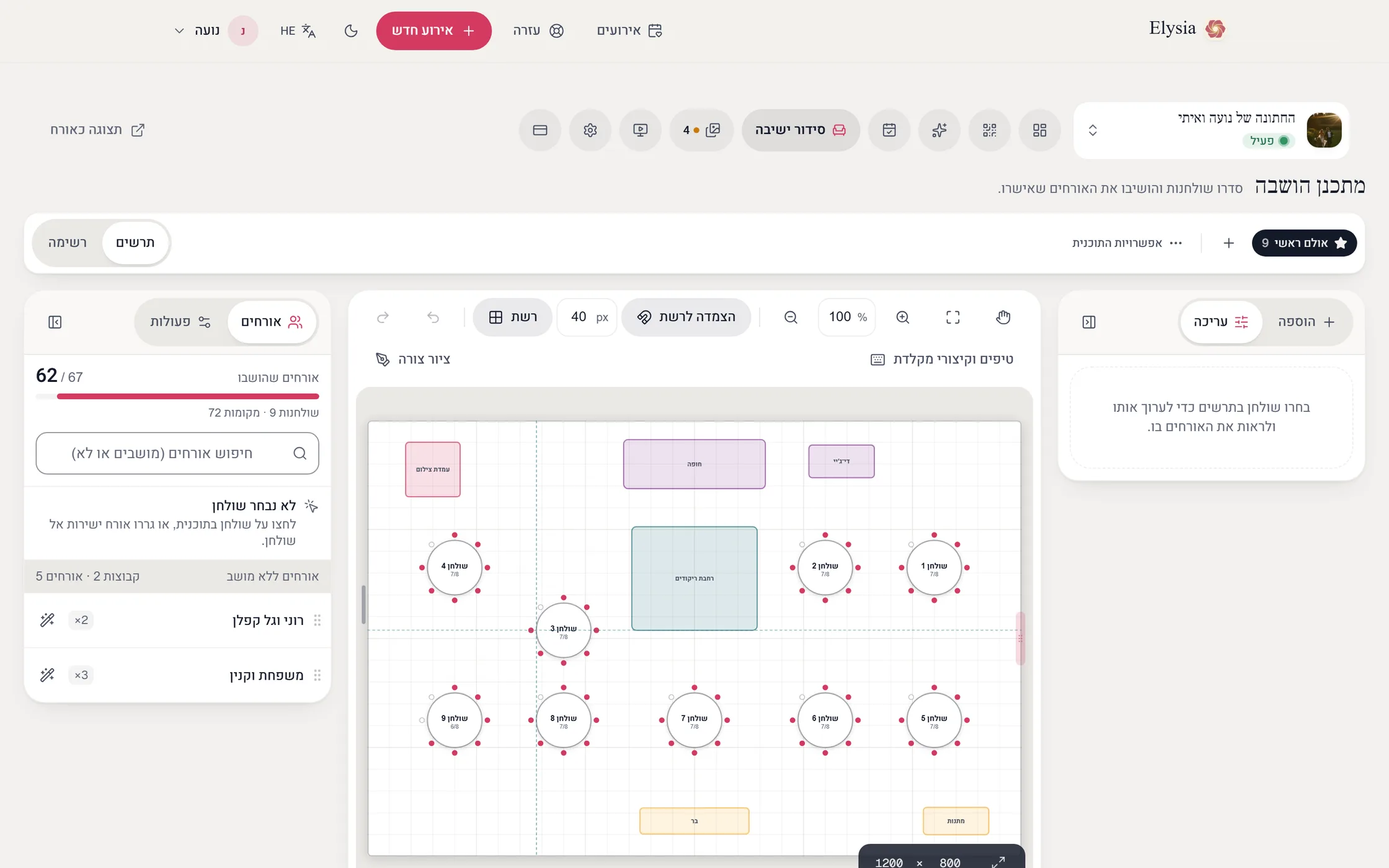Open תצוגה כאורח guest view link
The image size is (1389, 868).
pyautogui.click(x=97, y=130)
